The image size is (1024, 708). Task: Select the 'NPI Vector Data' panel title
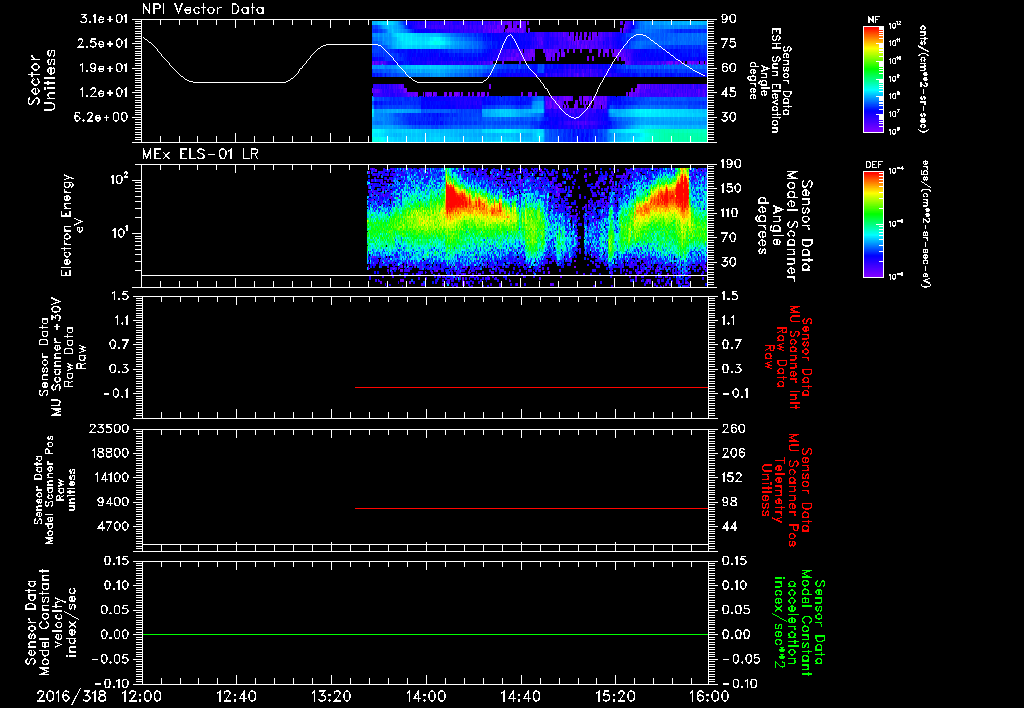[x=203, y=9]
